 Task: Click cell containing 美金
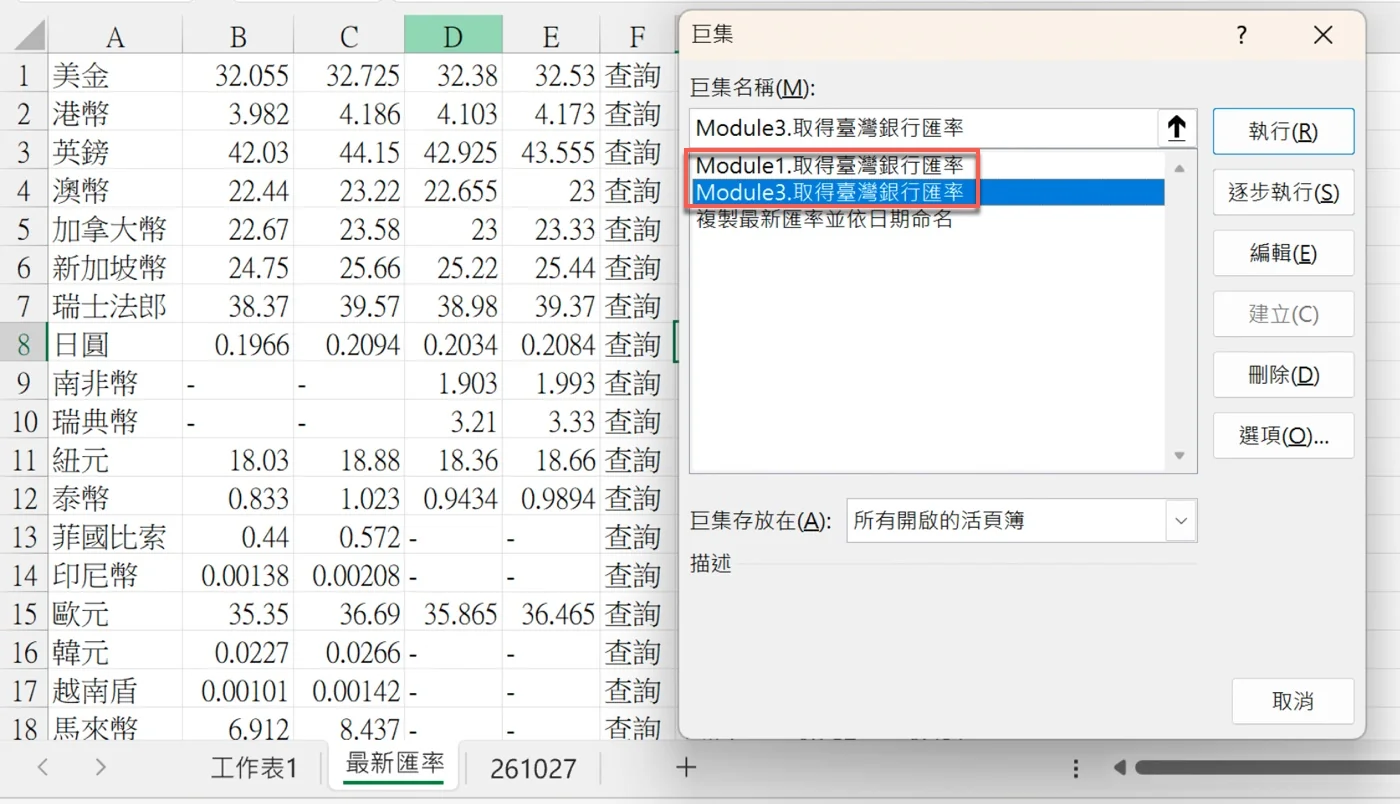pyautogui.click(x=115, y=75)
